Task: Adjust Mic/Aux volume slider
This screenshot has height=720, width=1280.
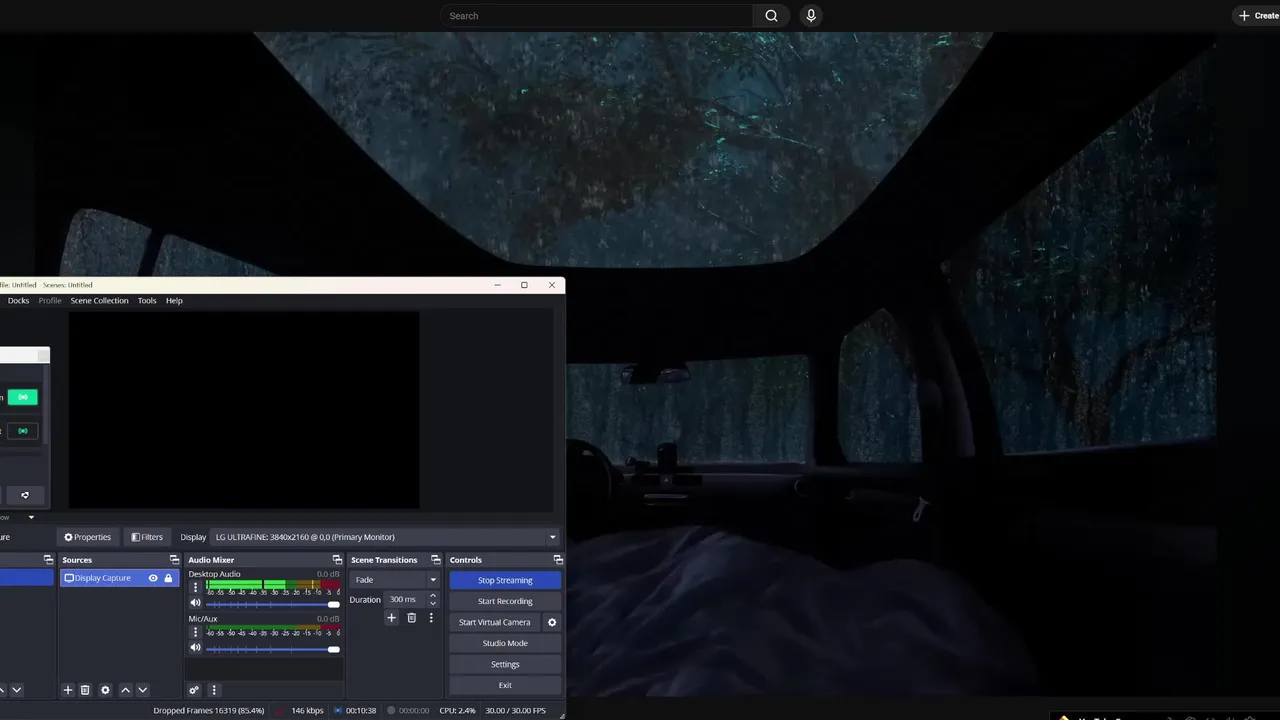Action: [273, 649]
